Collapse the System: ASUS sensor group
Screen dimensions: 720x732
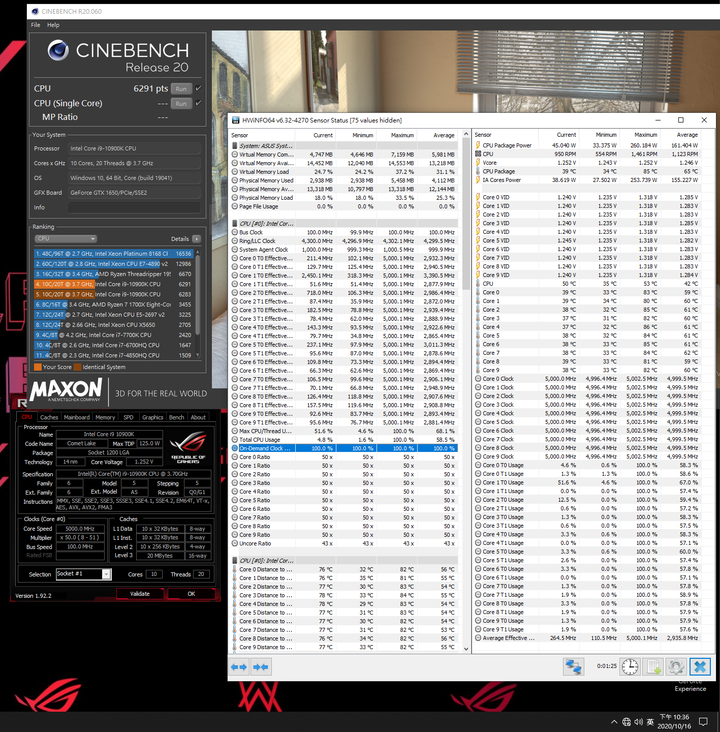(235, 146)
